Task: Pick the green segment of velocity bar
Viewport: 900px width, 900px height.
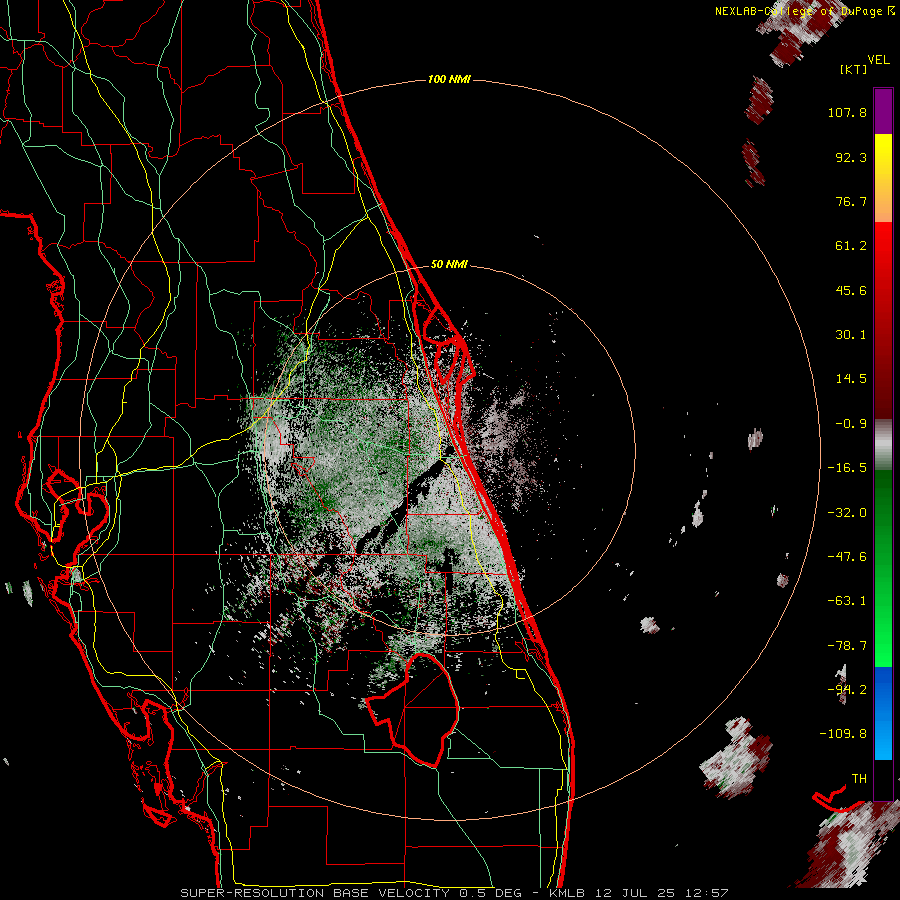Action: coord(883,568)
